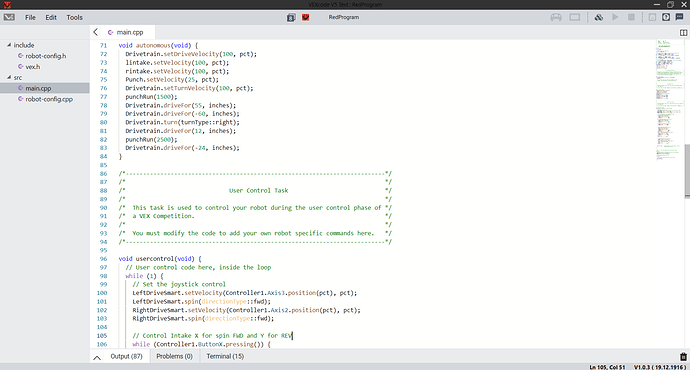Screen dimensions: 690x370
Task: Click the Ln 105, Col 51 status indicator
Action: (x=607, y=367)
